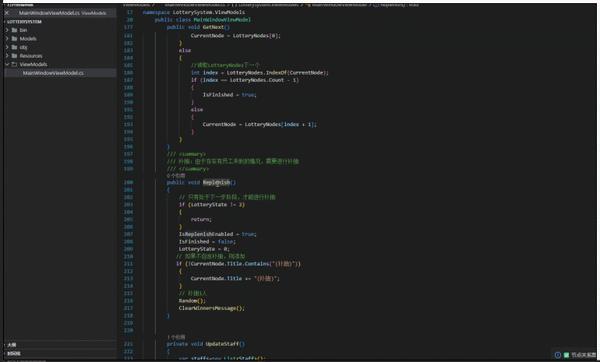The width and height of the screenshot is (600, 362).
Task: Click IsReplenishEnabled assignment line
Action: click(x=217, y=234)
